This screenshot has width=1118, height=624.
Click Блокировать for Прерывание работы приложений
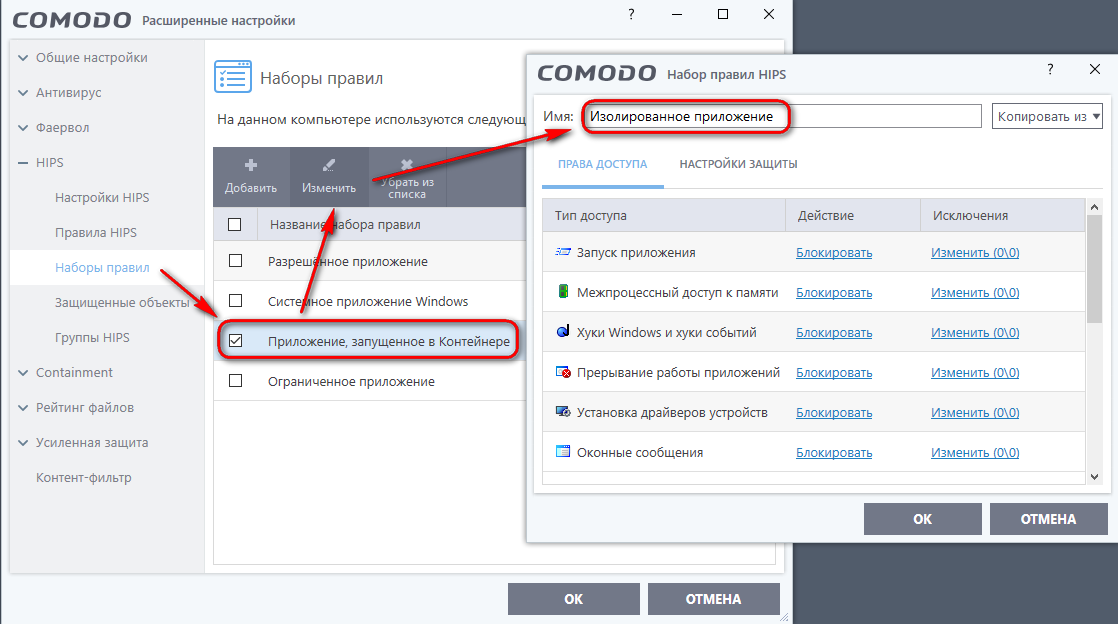(x=834, y=372)
